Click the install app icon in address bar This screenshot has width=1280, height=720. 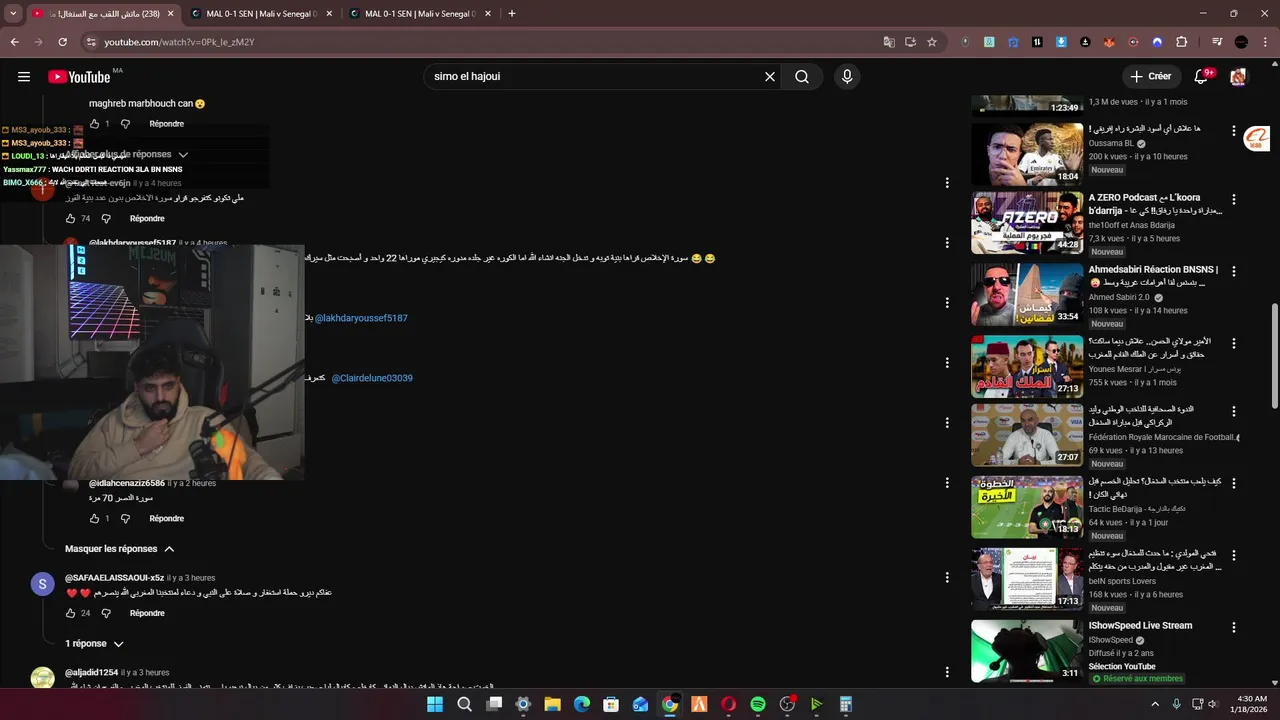(x=910, y=42)
